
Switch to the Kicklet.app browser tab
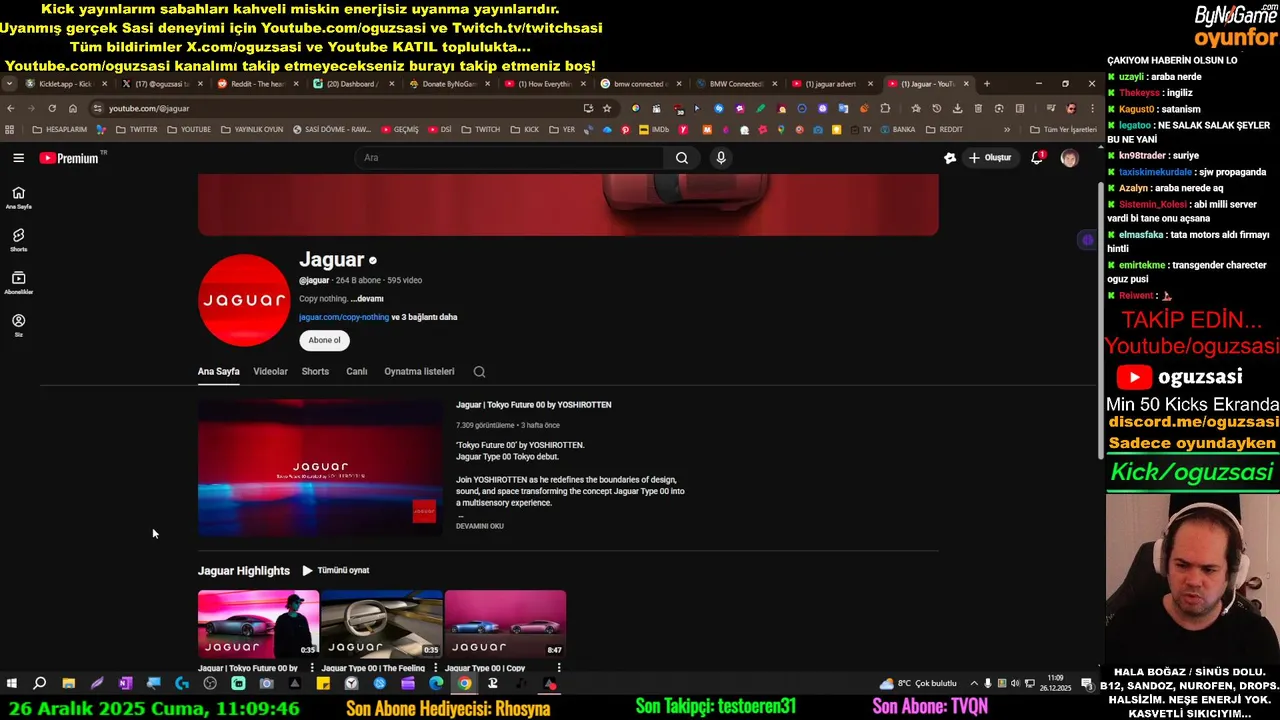[x=65, y=84]
